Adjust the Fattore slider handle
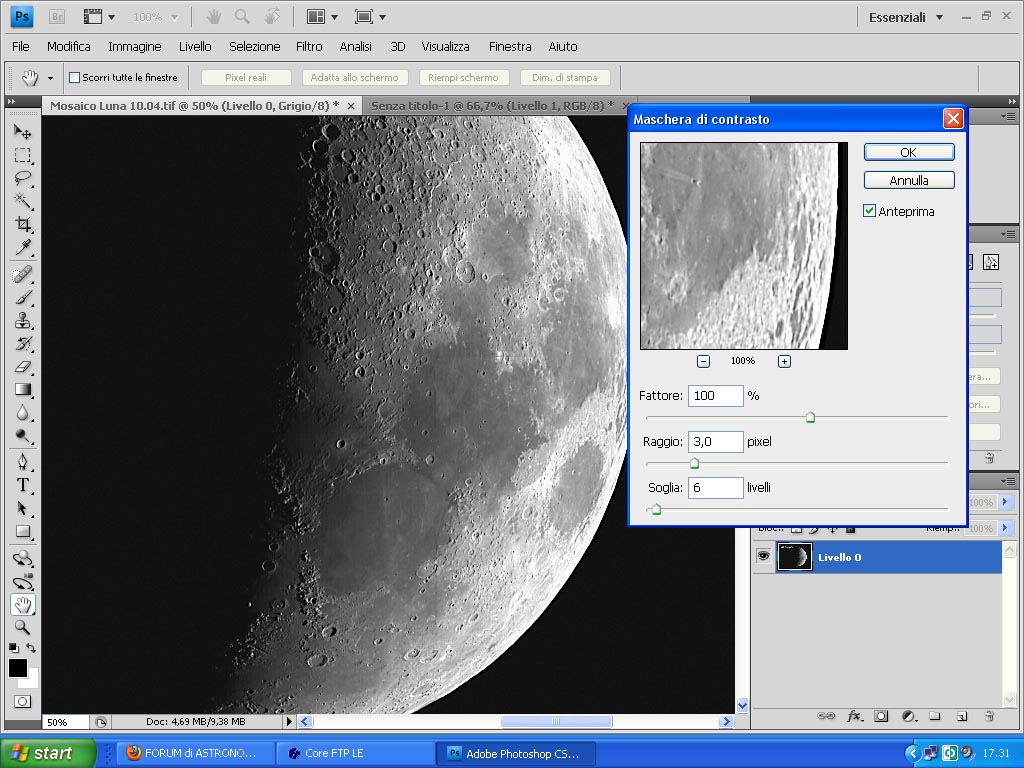1024x768 pixels. pyautogui.click(x=810, y=417)
